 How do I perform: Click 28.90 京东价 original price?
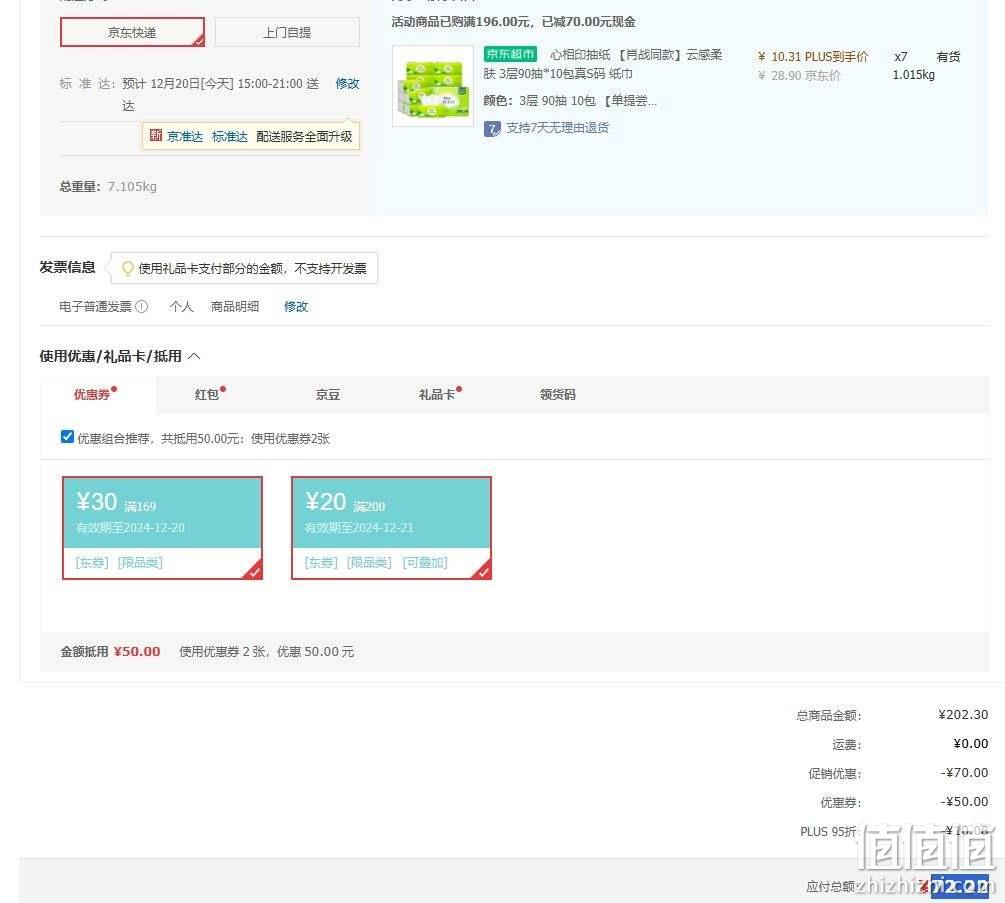(x=799, y=76)
